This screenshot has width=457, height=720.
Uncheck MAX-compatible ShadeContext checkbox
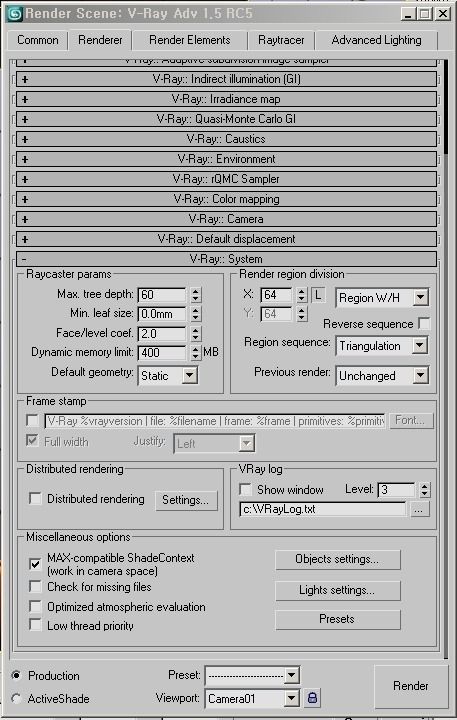(35, 564)
